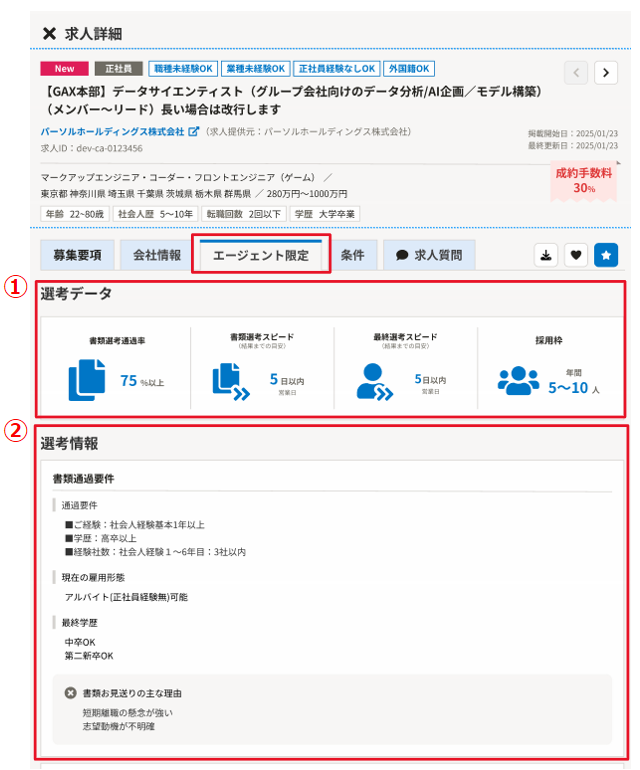Close the 求人詳細 panel with the X icon
640x770 pixels.
(49, 34)
